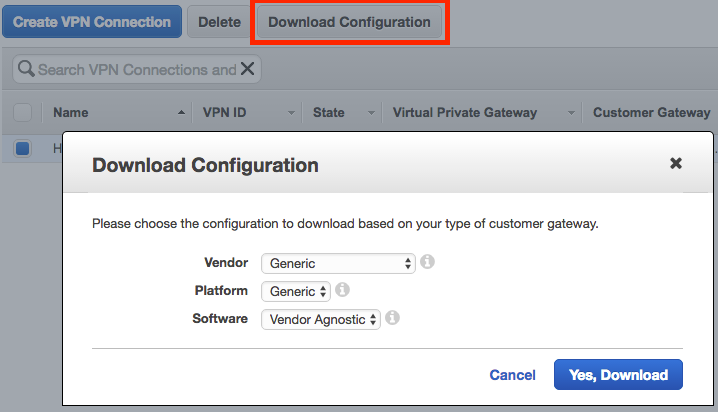Viewport: 718px width, 412px height.
Task: Toggle the select-all checkbox in table header
Action: click(x=22, y=113)
